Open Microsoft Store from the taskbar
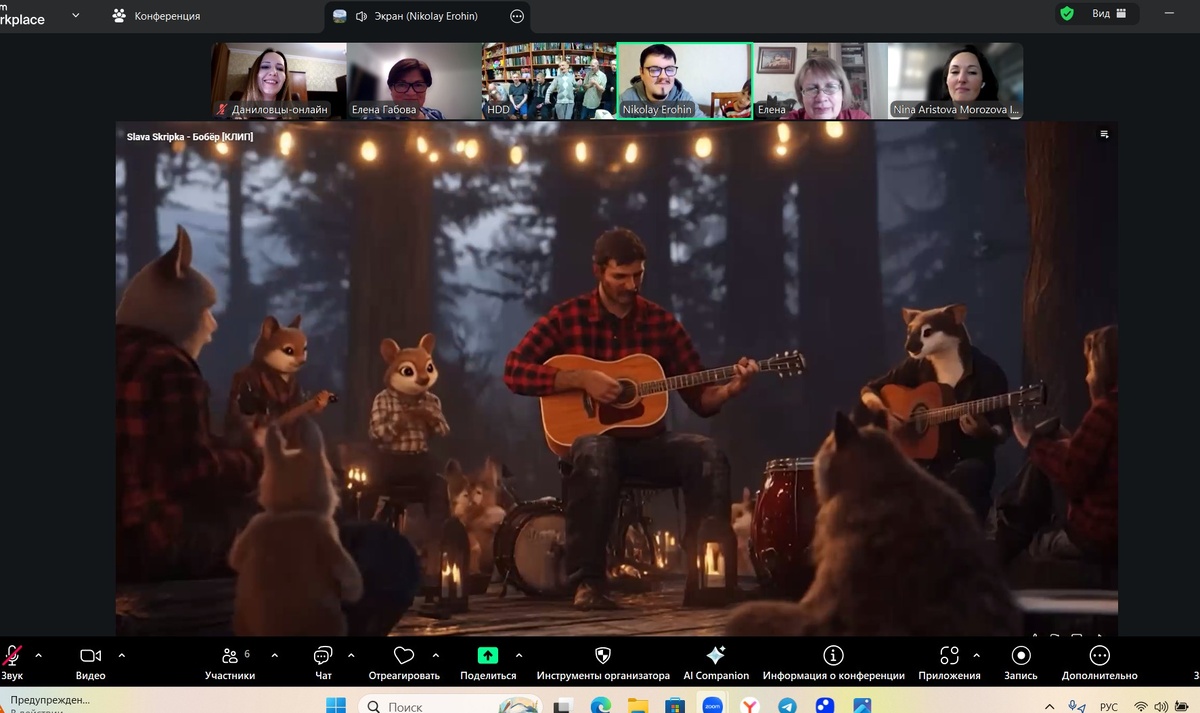1200x713 pixels. tap(674, 705)
